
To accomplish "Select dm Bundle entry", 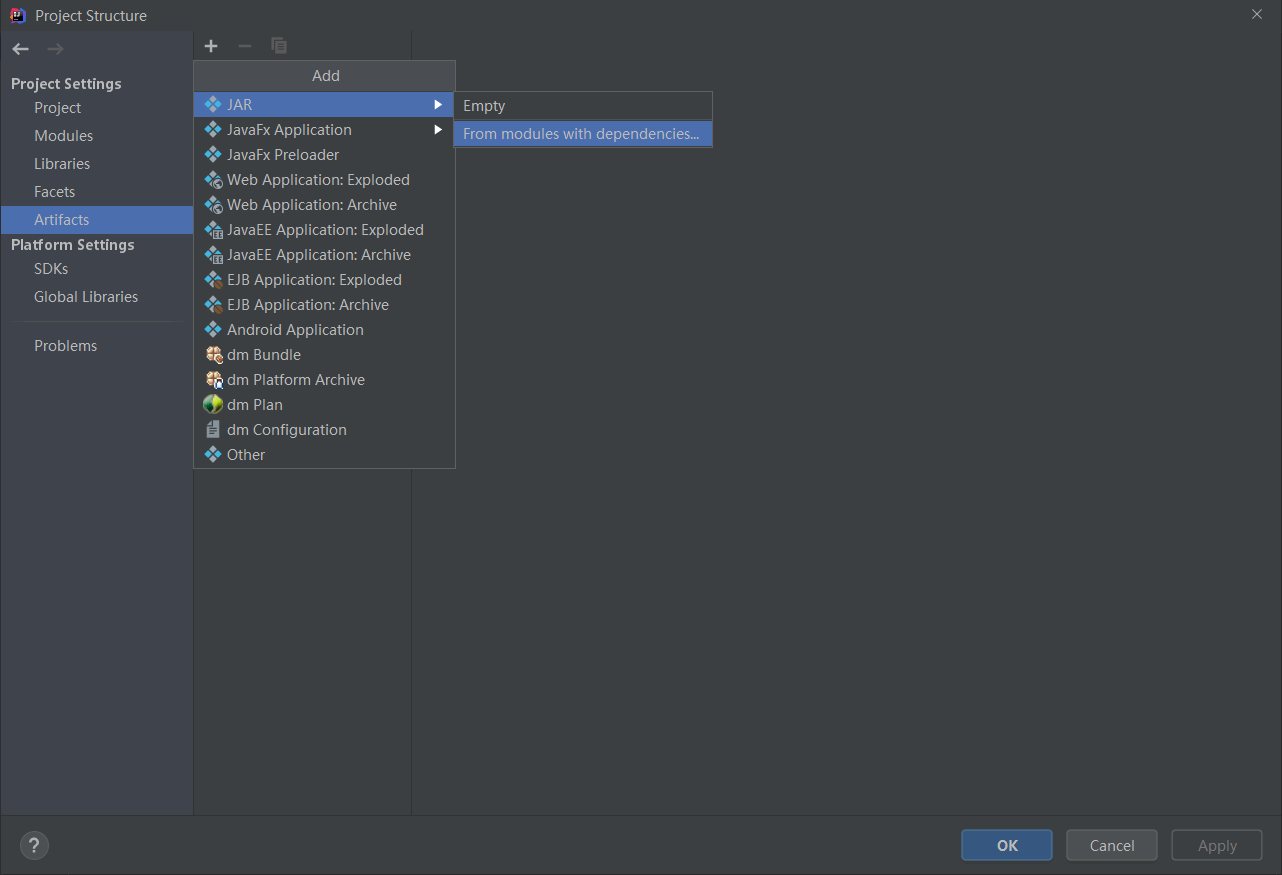I will coord(324,354).
